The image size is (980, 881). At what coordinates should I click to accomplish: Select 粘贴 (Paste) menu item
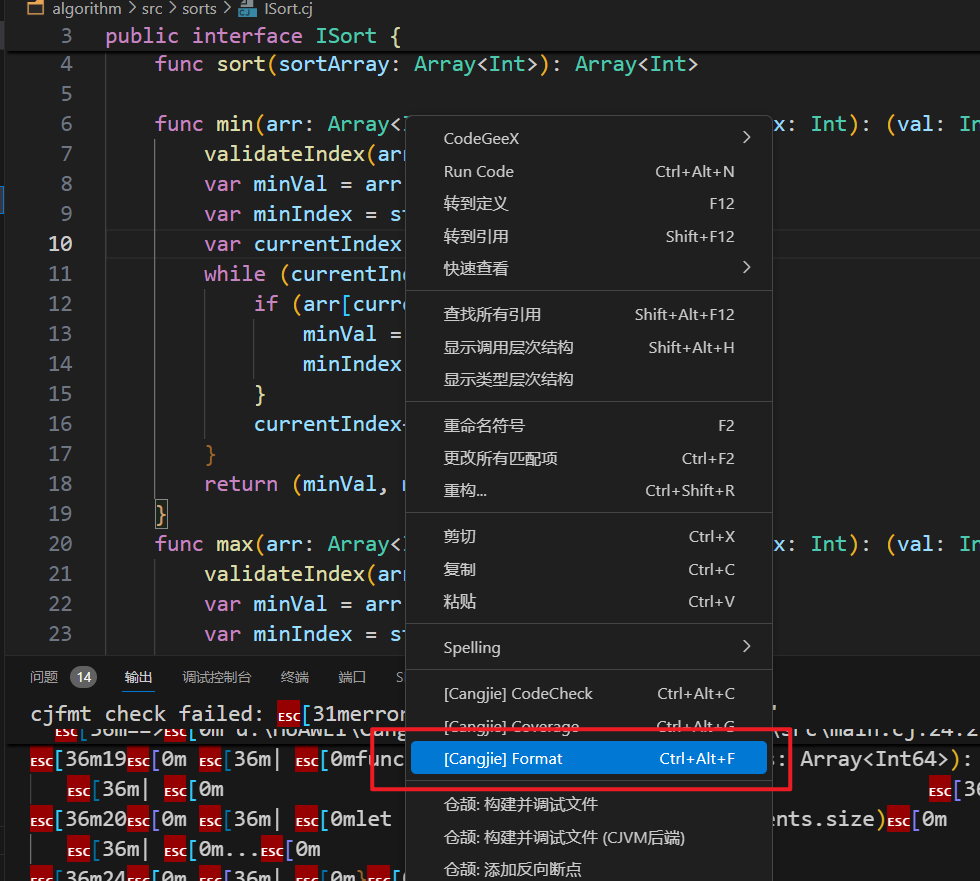pyautogui.click(x=589, y=602)
